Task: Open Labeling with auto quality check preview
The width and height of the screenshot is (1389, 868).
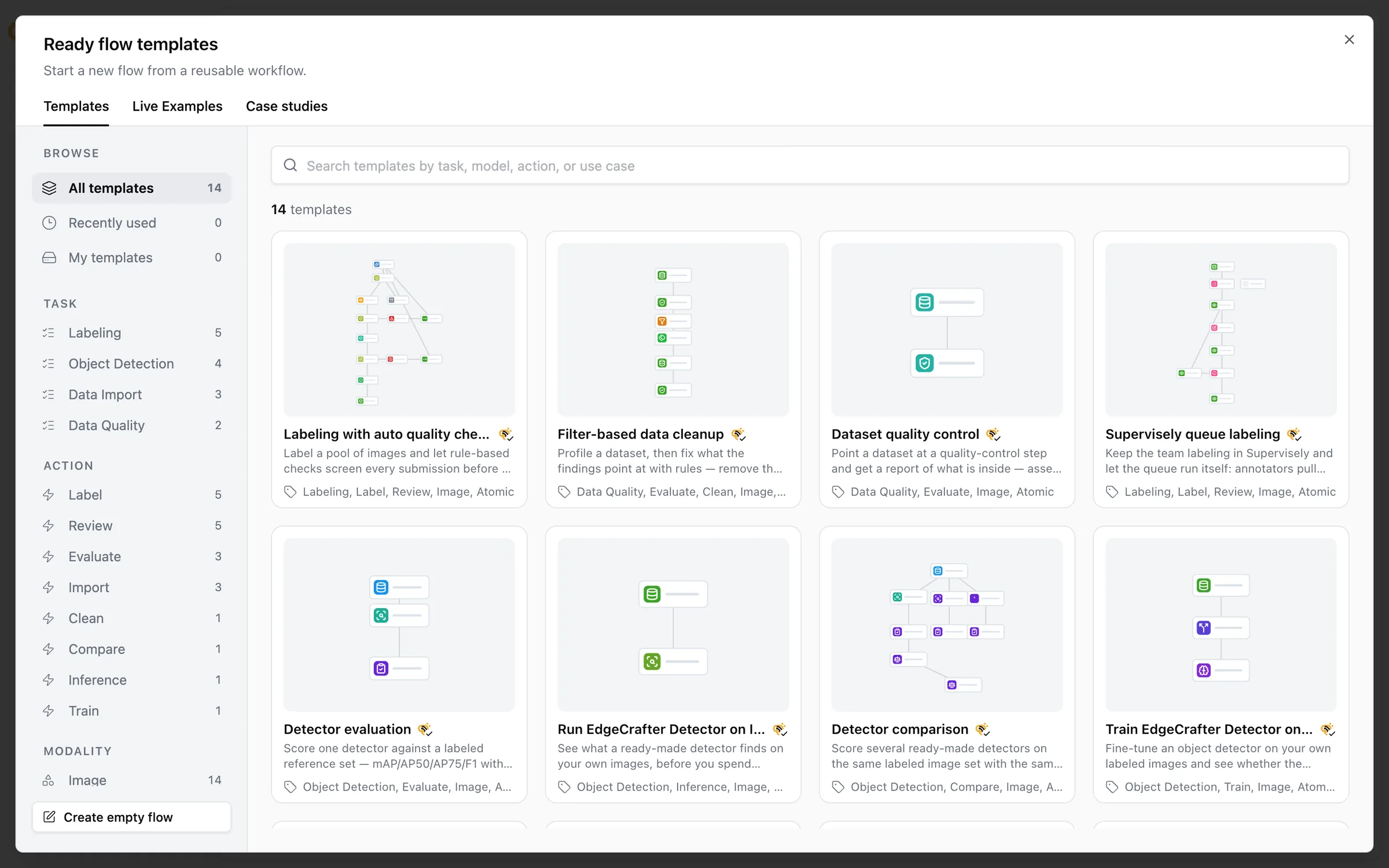Action: 399,329
